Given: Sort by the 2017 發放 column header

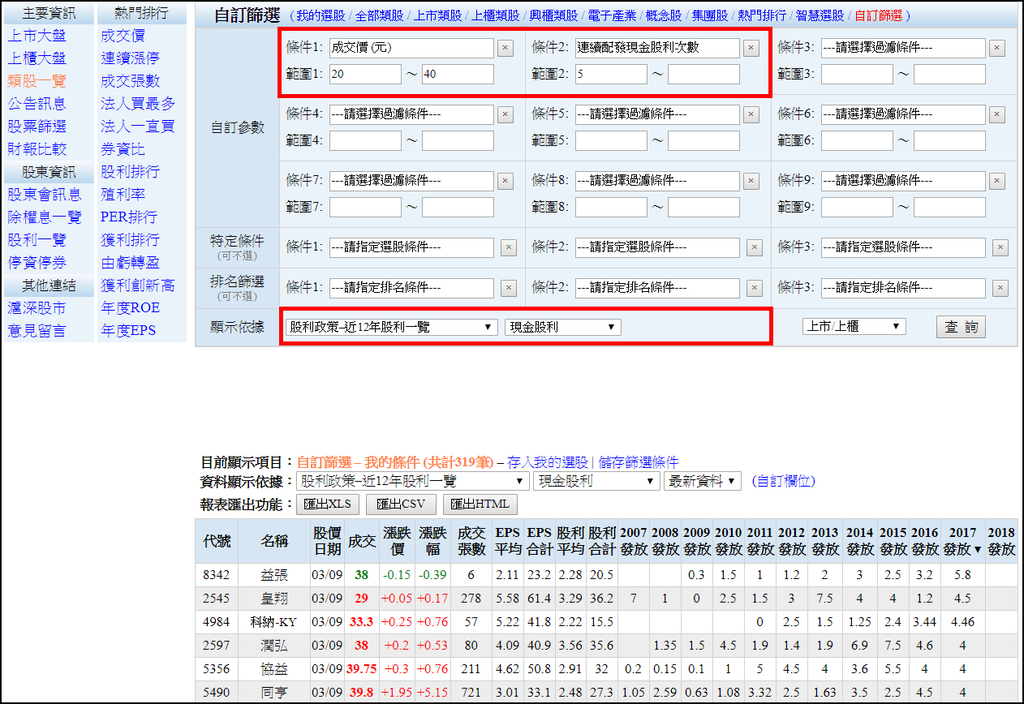Looking at the screenshot, I should [962, 541].
